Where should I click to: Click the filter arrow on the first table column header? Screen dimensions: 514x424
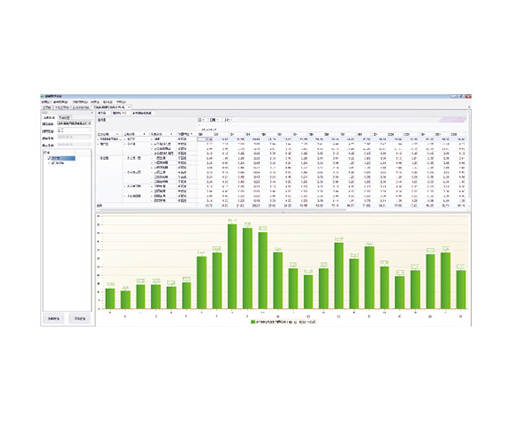coord(117,134)
